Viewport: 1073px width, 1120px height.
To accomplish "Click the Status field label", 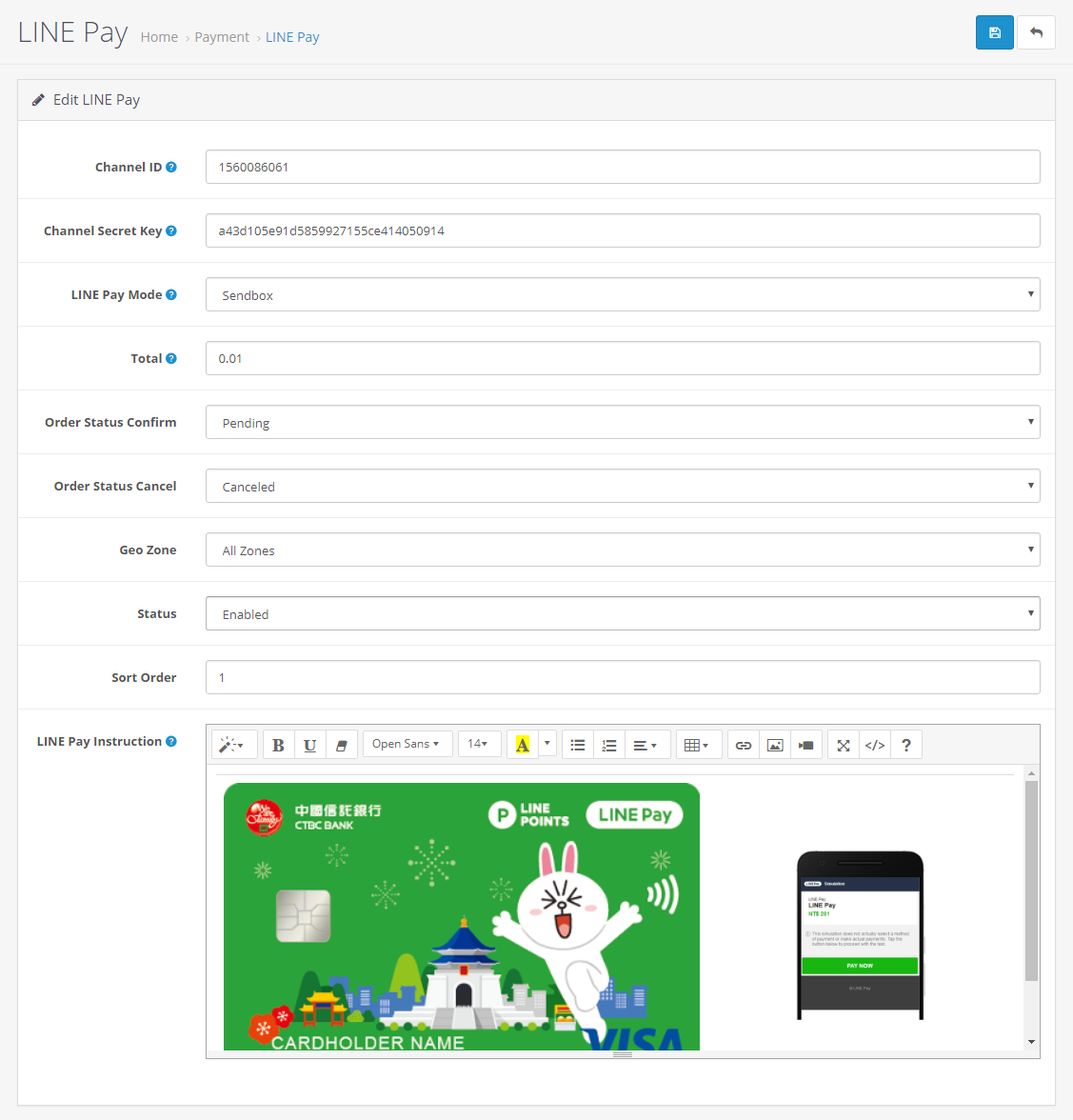I will coord(156,613).
